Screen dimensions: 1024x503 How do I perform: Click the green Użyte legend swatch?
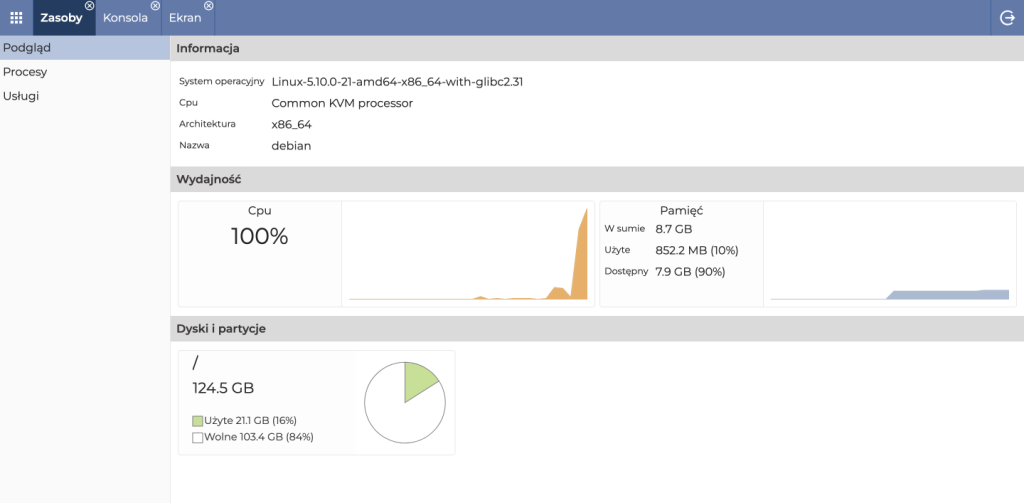pyautogui.click(x=197, y=421)
